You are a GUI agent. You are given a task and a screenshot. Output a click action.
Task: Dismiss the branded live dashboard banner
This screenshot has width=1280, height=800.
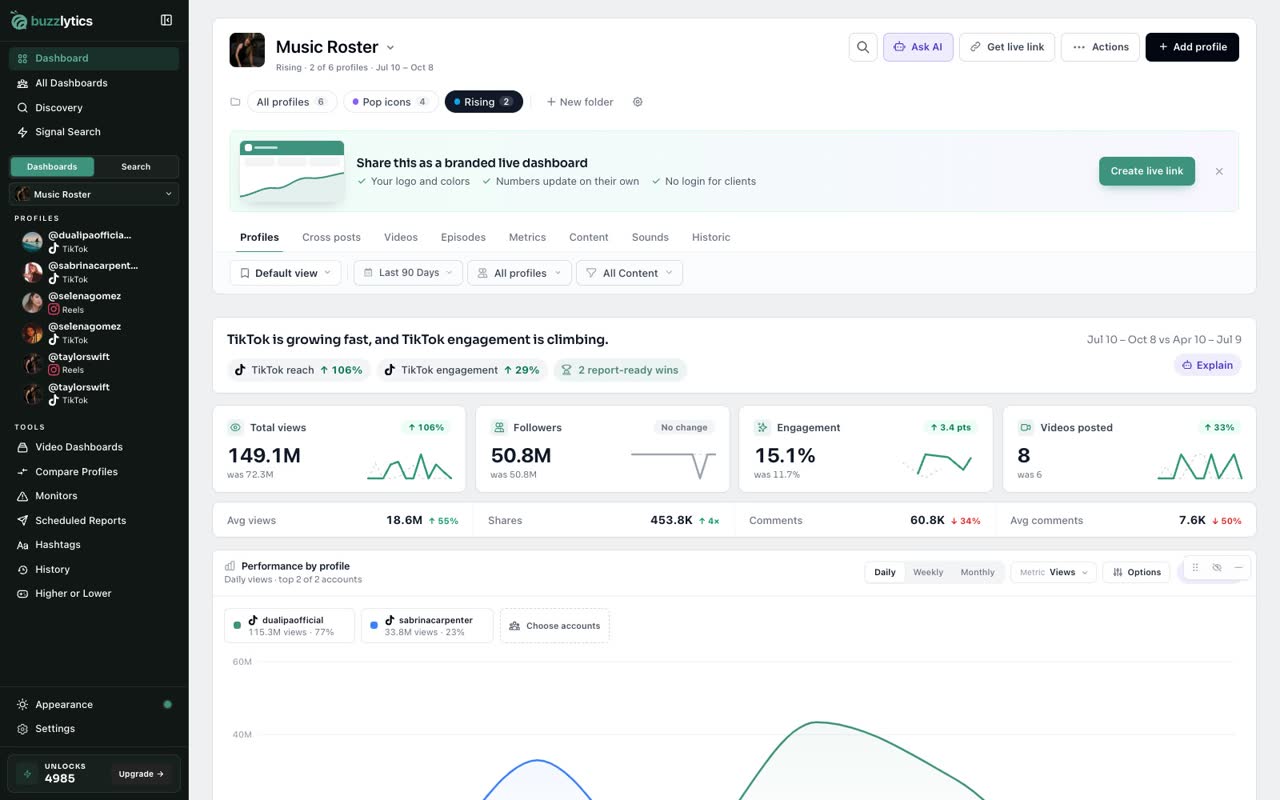(x=1219, y=171)
